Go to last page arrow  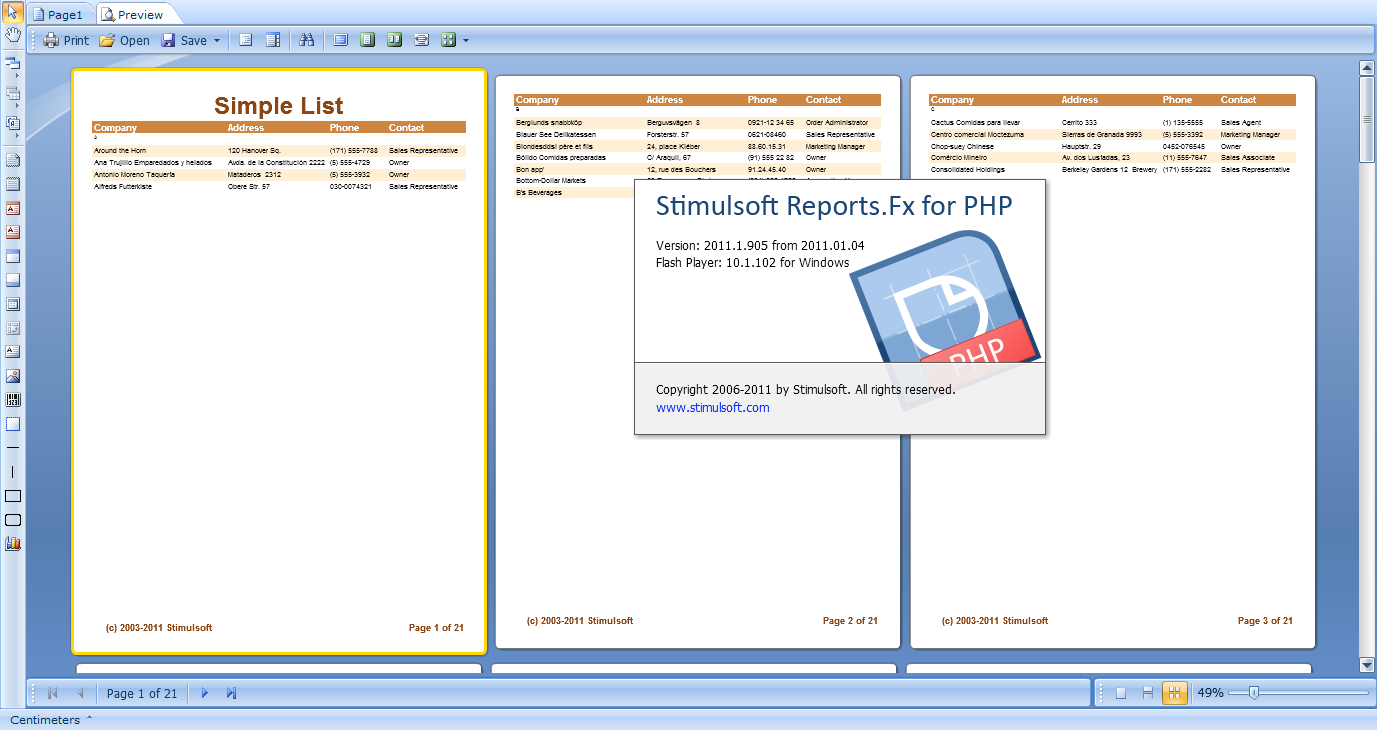[x=231, y=693]
